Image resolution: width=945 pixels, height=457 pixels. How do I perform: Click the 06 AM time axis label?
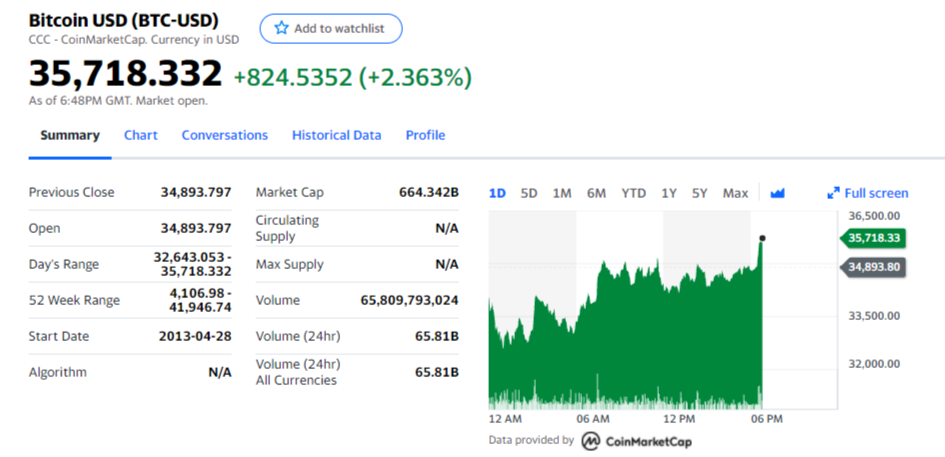pyautogui.click(x=593, y=419)
